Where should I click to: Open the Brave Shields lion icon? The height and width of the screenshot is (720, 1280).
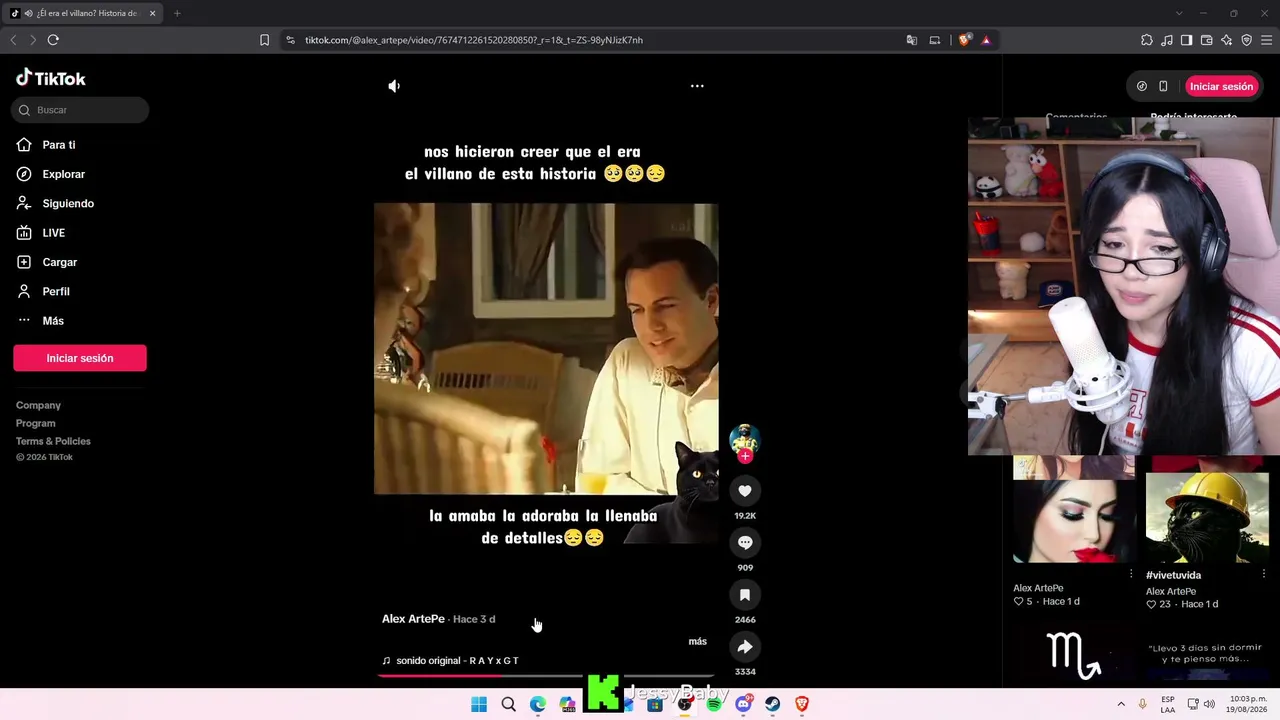tap(964, 40)
